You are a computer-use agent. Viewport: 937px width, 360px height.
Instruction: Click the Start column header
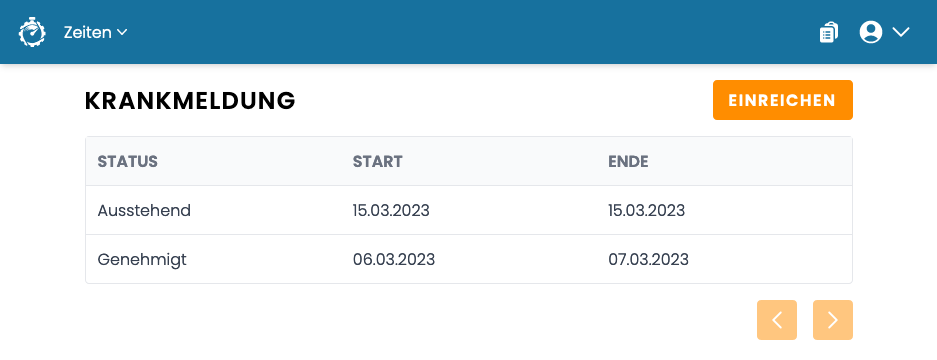pos(378,161)
